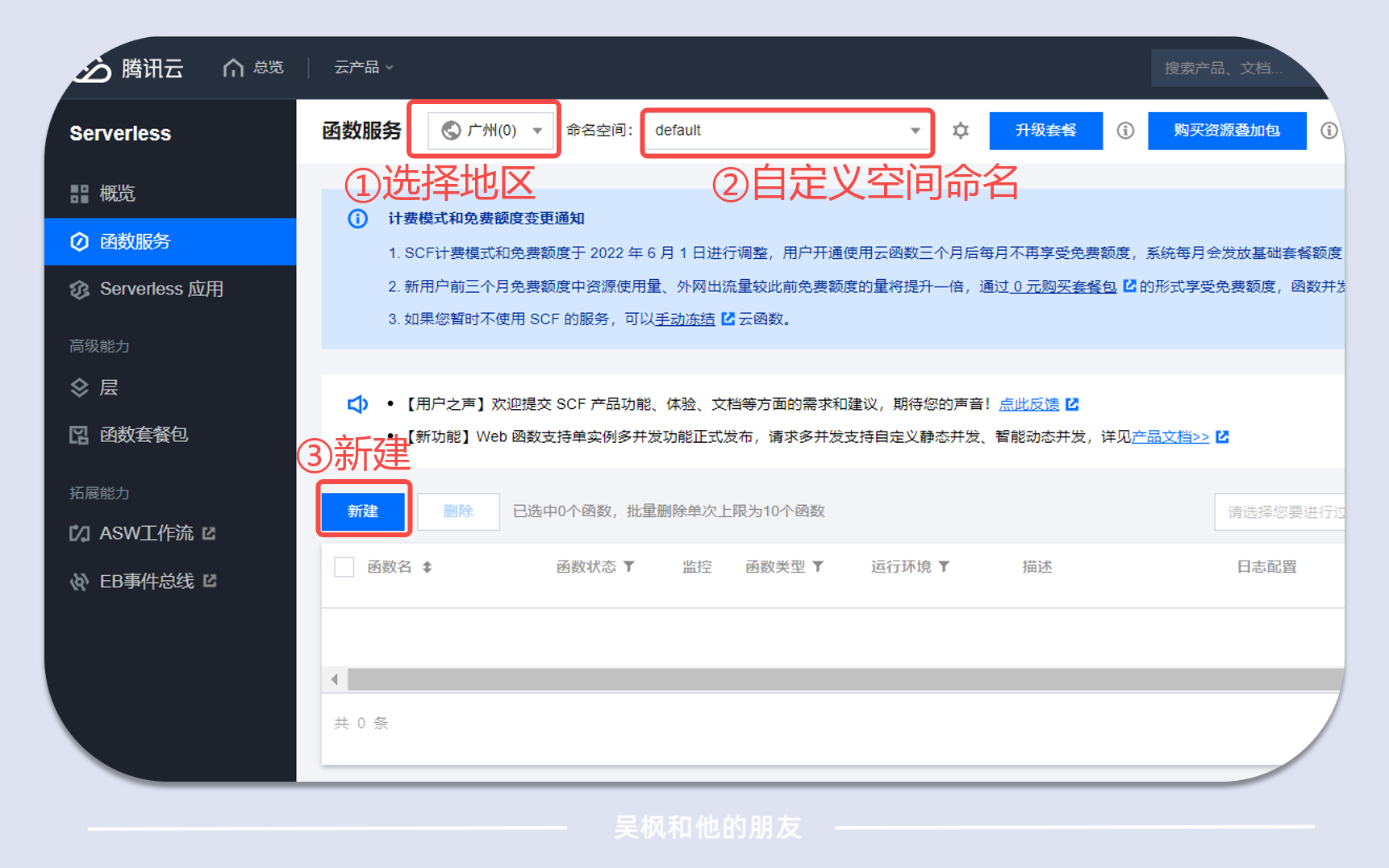The image size is (1389, 868).
Task: Open the 手动冻结 link
Action: coord(685,319)
